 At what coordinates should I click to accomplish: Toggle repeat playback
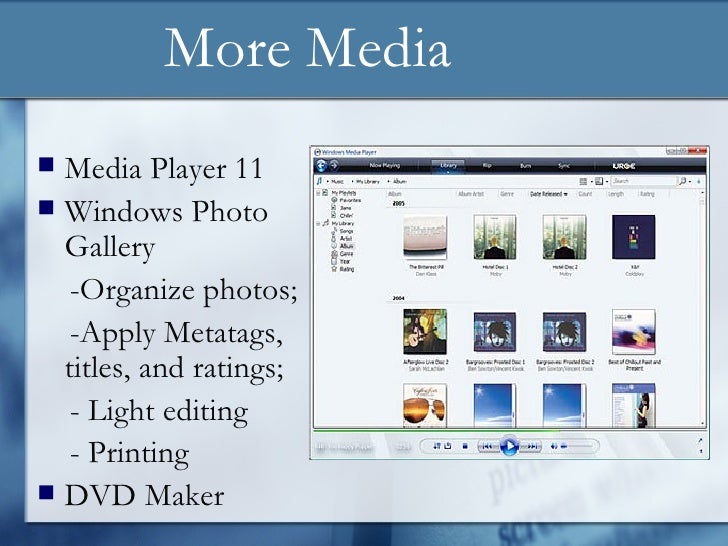(x=448, y=446)
